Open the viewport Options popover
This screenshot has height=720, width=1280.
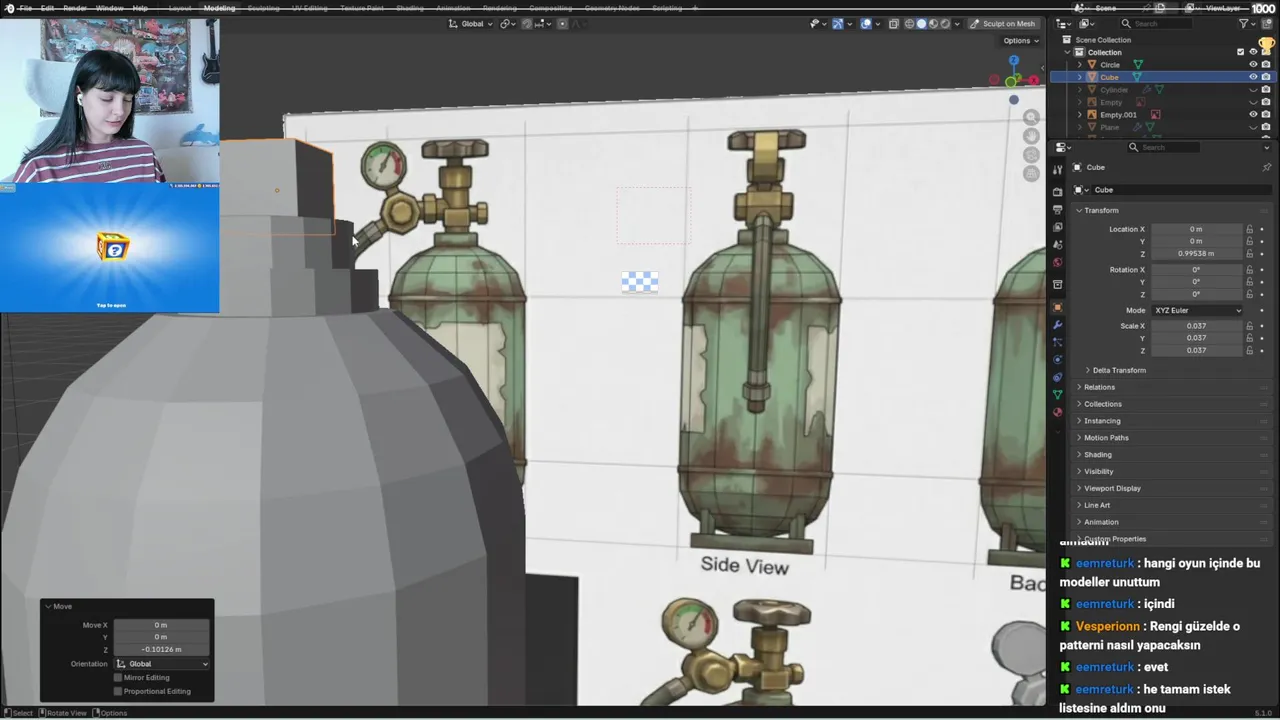[1021, 41]
